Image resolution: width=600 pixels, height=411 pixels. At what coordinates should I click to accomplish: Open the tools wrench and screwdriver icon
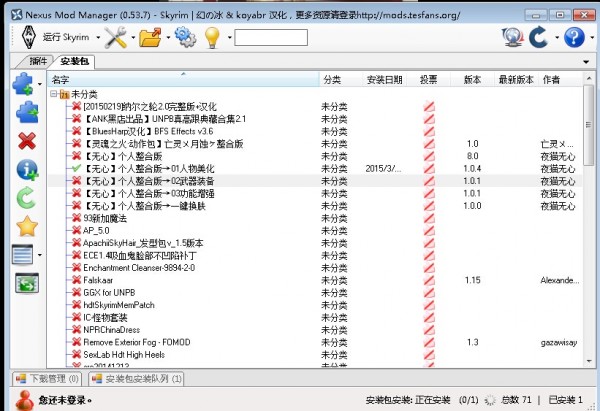tap(116, 37)
